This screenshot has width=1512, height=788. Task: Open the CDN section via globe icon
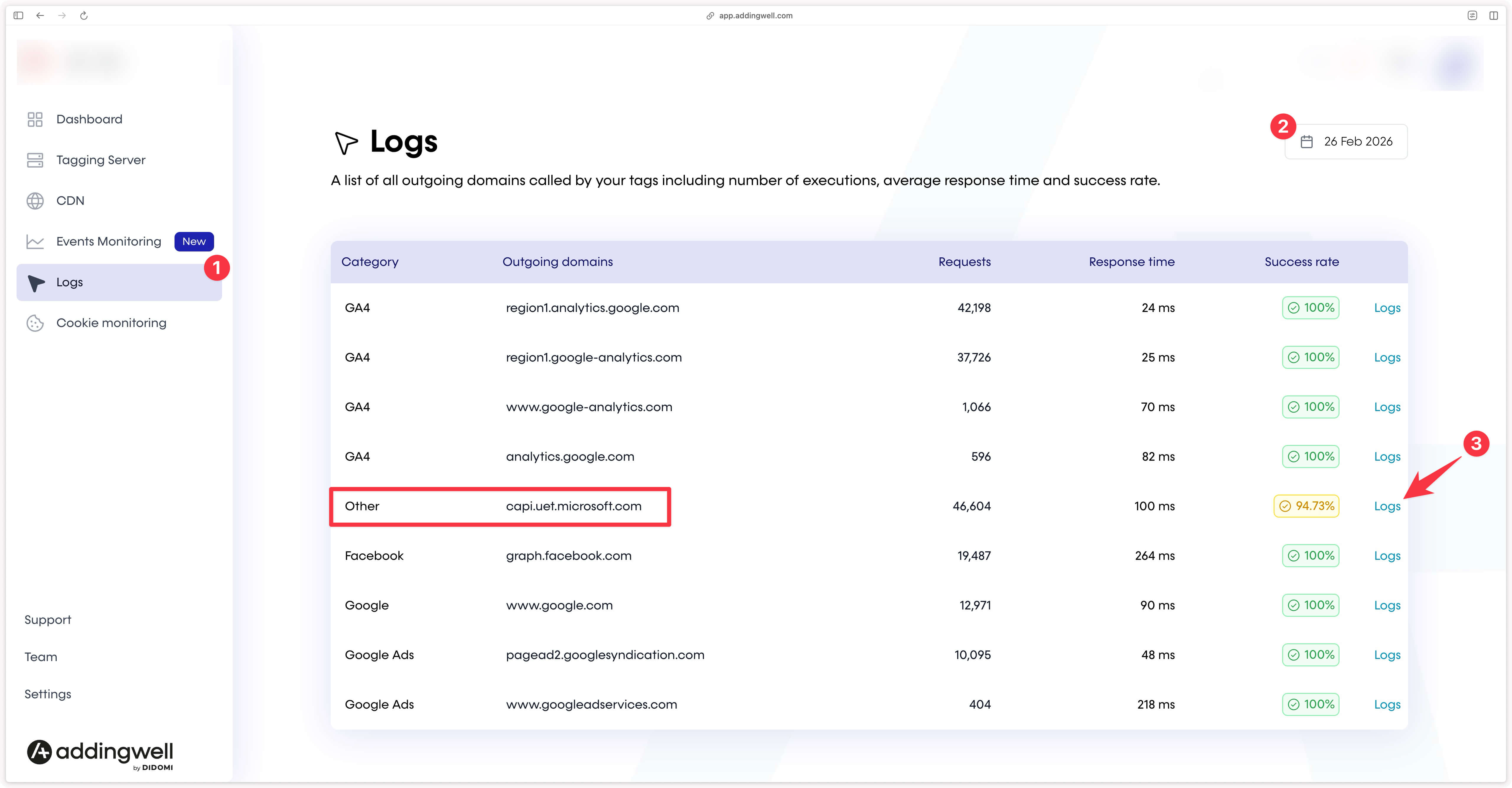[x=35, y=200]
